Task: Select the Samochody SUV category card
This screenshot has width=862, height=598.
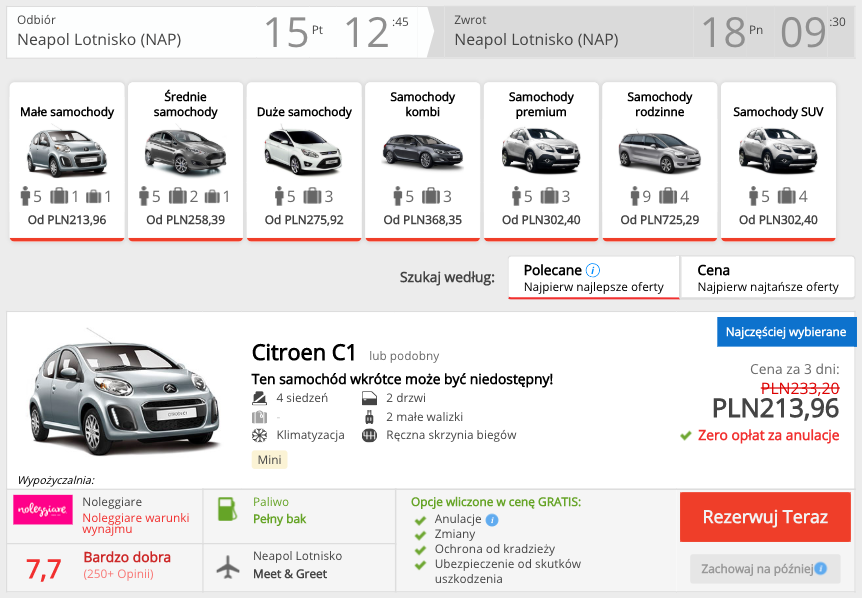Action: tap(778, 160)
